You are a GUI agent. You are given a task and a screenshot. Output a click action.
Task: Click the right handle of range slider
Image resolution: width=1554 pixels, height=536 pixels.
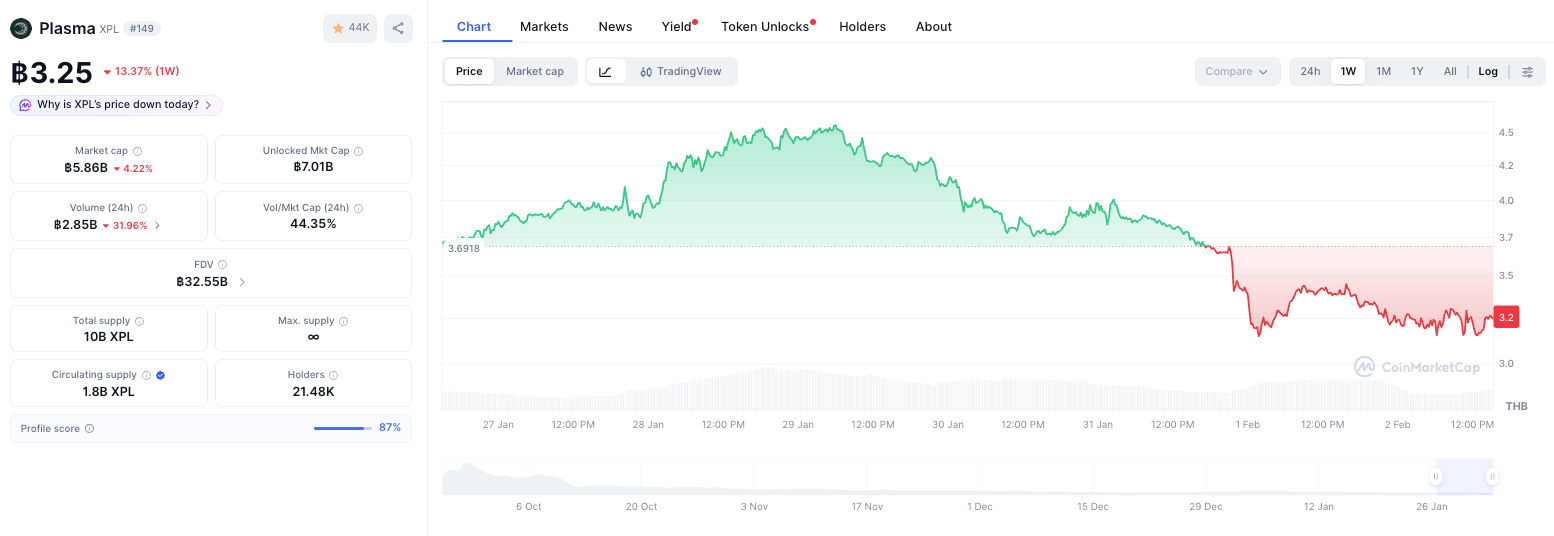click(x=1492, y=477)
